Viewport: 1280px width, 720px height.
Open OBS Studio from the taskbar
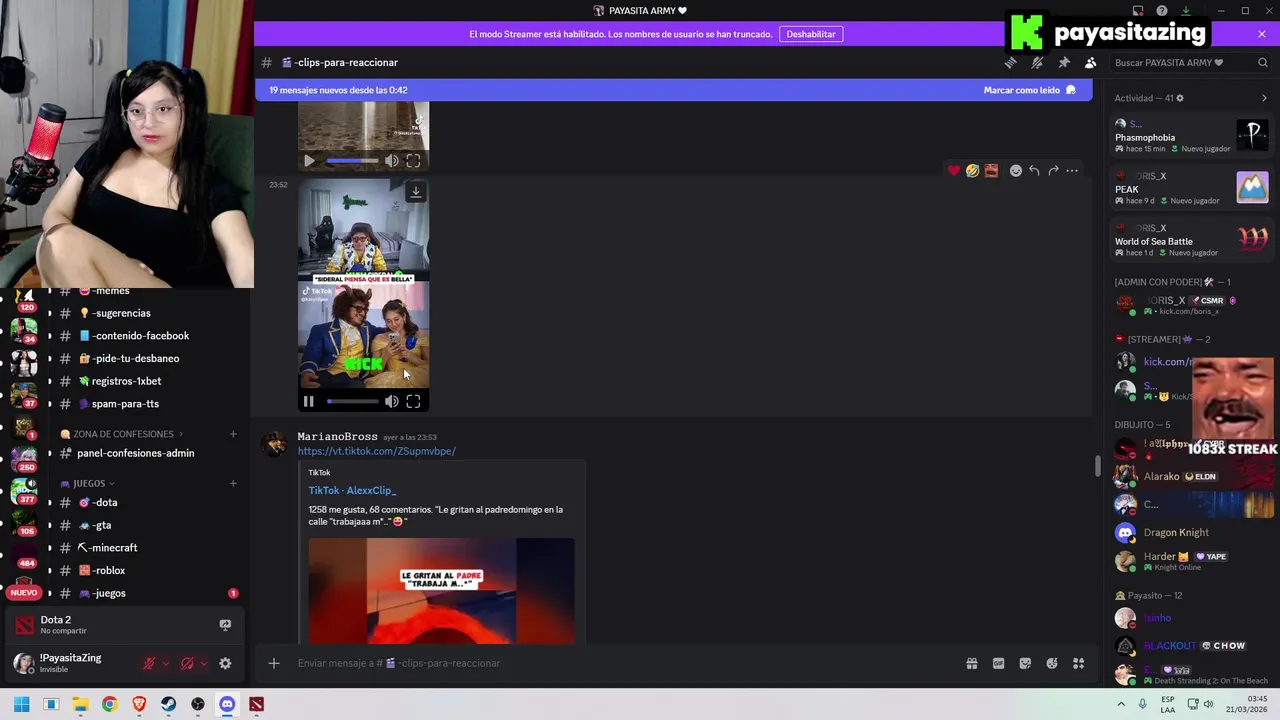pos(198,704)
